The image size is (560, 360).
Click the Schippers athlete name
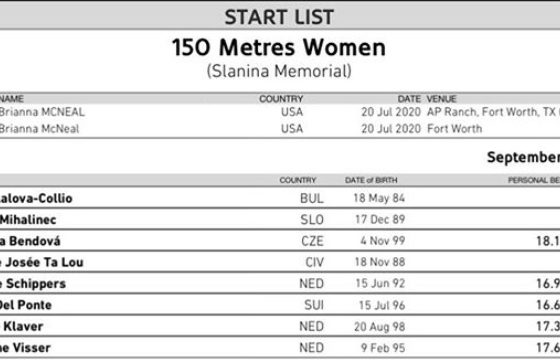[33, 284]
